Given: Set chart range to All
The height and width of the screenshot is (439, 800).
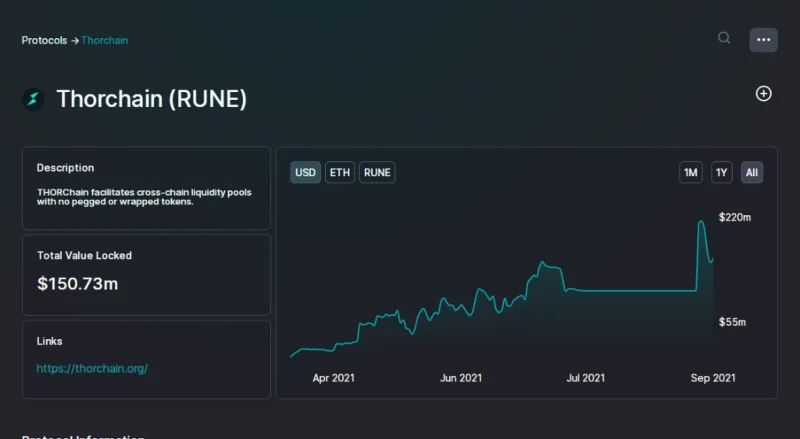Looking at the screenshot, I should coord(752,173).
